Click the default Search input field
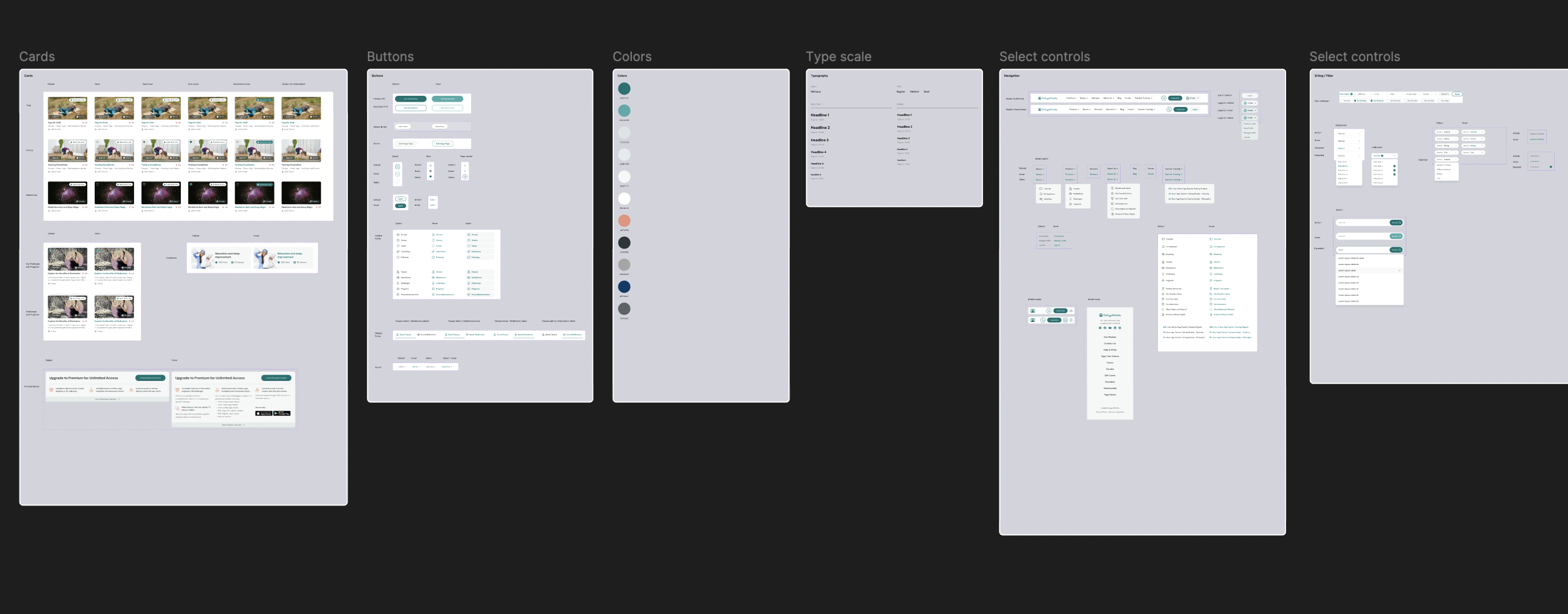The width and height of the screenshot is (1568, 614). pyautogui.click(x=1362, y=222)
